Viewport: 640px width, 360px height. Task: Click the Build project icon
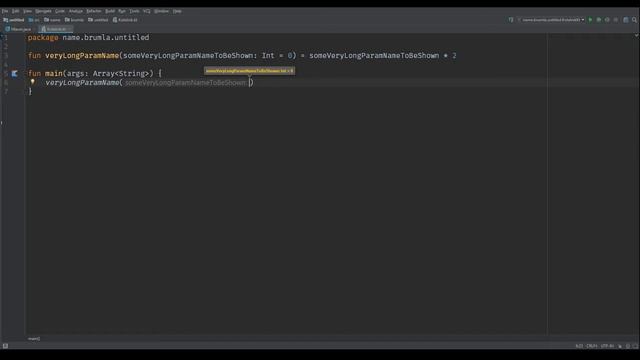[x=511, y=20]
